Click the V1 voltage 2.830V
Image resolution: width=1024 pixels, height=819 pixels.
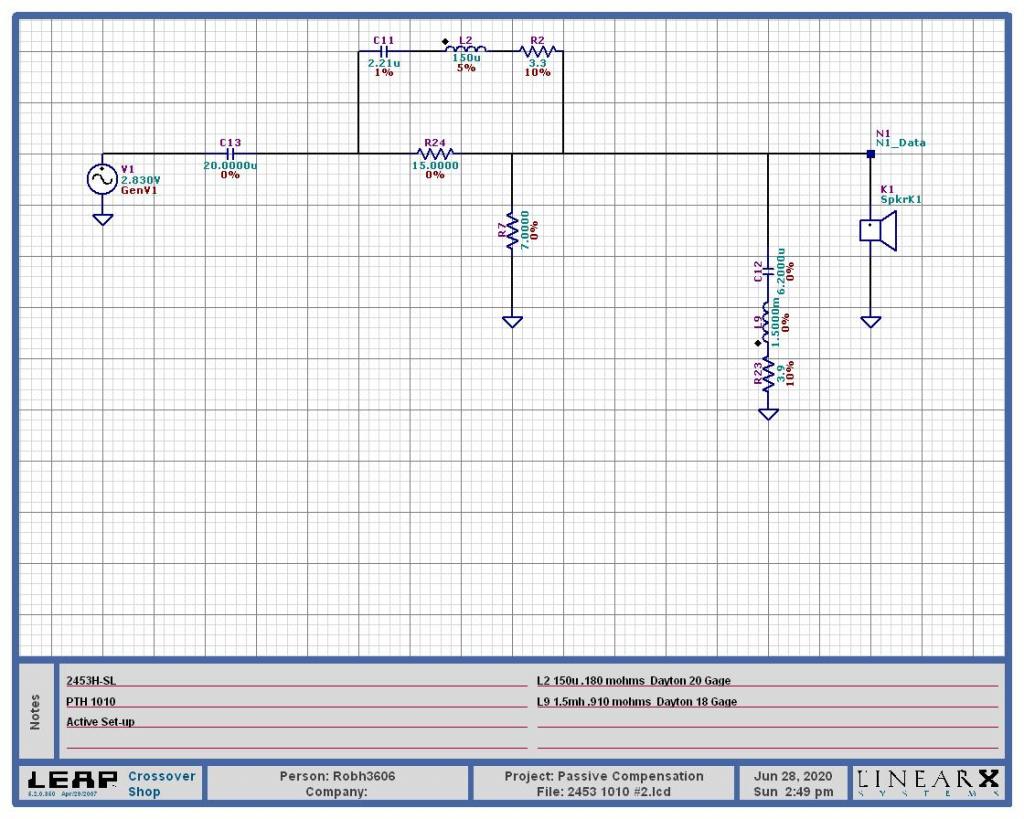(x=140, y=180)
